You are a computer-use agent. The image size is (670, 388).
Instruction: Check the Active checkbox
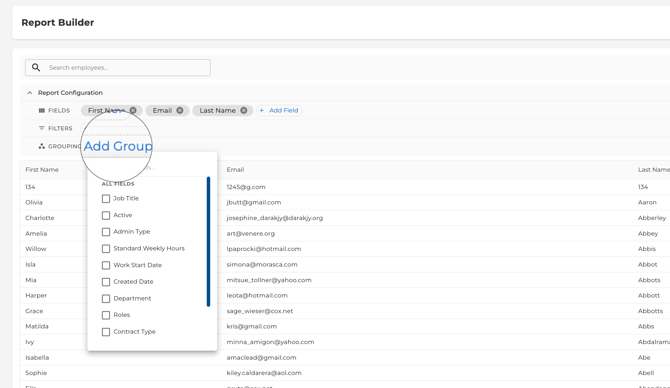pos(106,215)
